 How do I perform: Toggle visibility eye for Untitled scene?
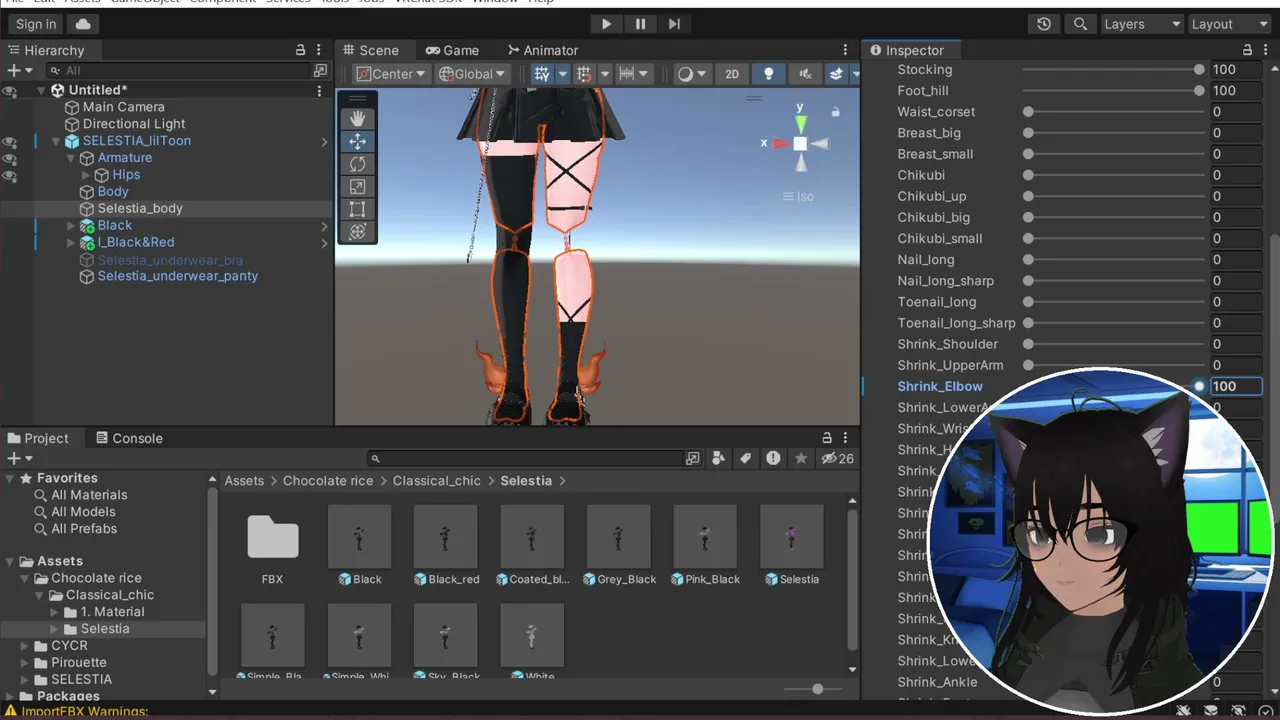10,91
